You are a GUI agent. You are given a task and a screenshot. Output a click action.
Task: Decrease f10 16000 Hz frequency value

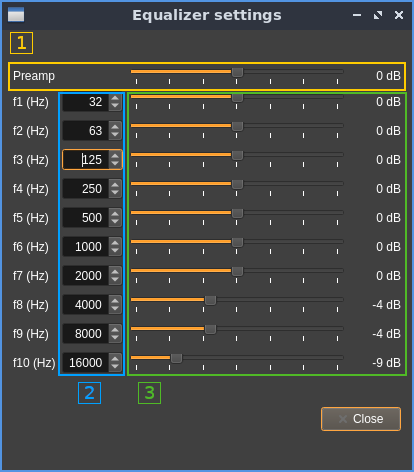point(115,366)
